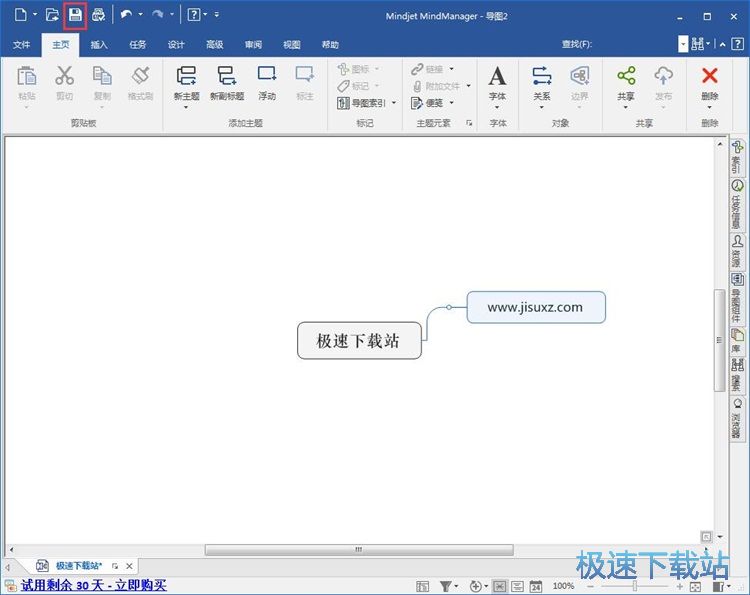Open the filter funnel dropdown in status bar

tap(456, 586)
